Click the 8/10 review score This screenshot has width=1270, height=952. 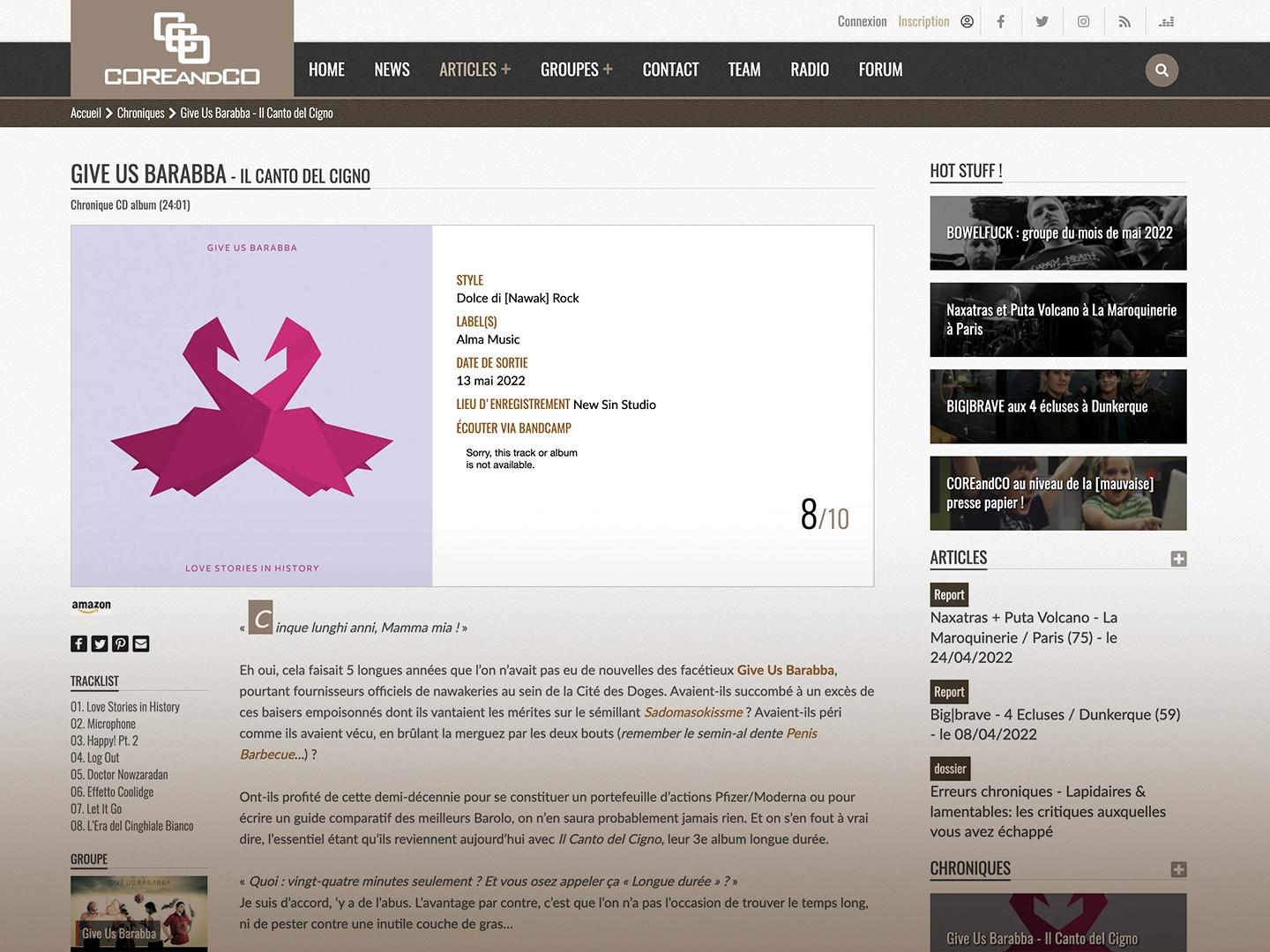coord(825,515)
